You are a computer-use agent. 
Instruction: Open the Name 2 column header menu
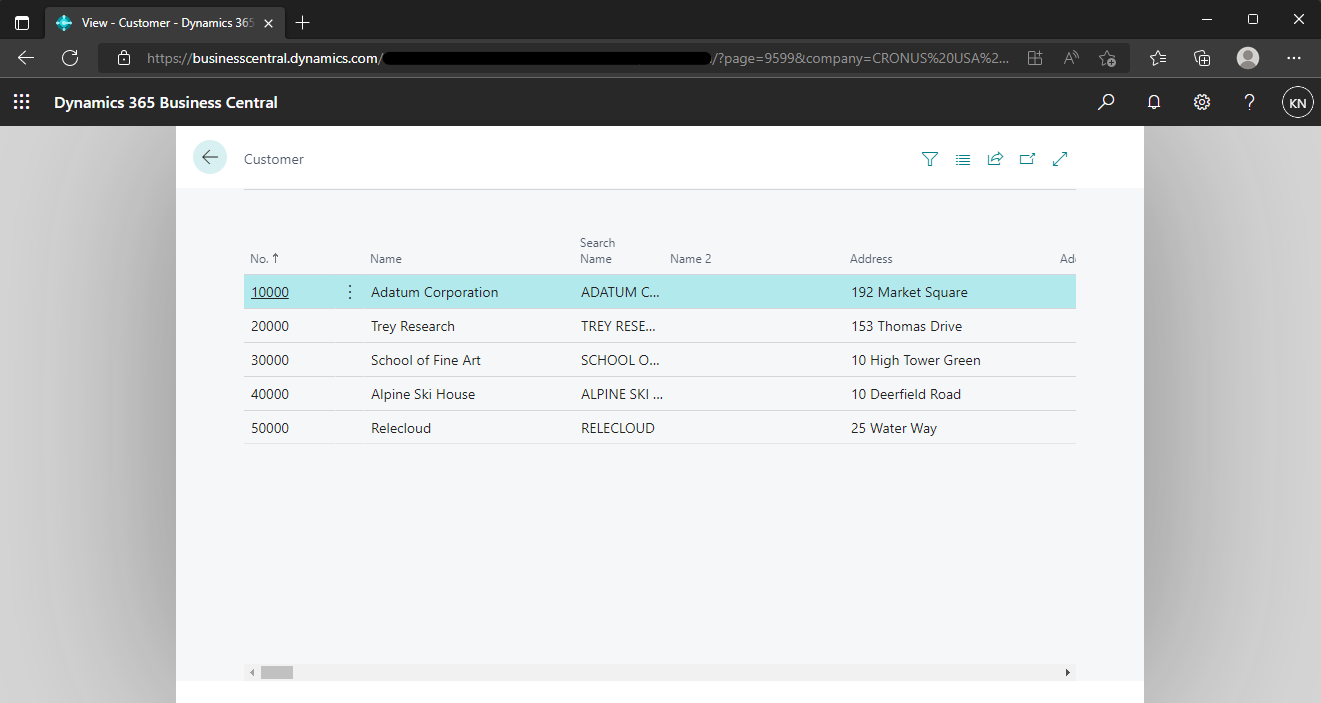pyautogui.click(x=691, y=258)
